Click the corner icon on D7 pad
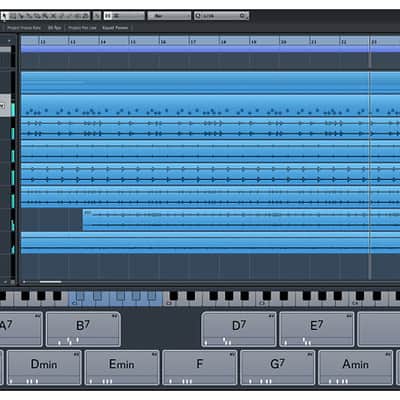This screenshot has width=400, height=400. tap(271, 316)
